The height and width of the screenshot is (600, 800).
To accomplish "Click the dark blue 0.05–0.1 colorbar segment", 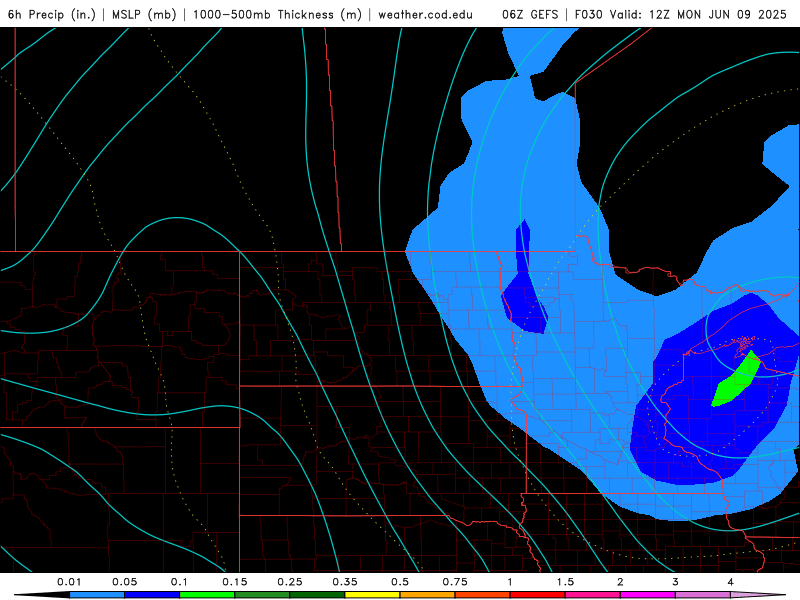I will pos(152,595).
